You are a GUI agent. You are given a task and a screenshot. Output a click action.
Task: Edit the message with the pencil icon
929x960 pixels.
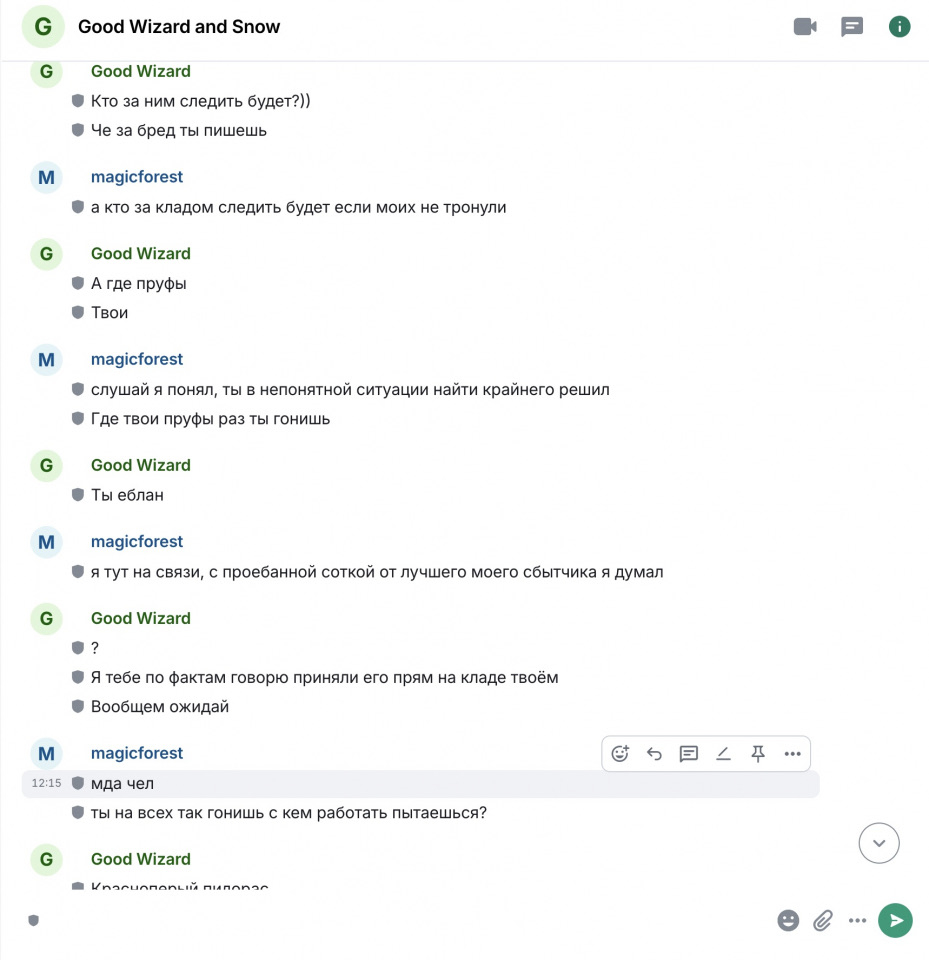click(x=723, y=753)
